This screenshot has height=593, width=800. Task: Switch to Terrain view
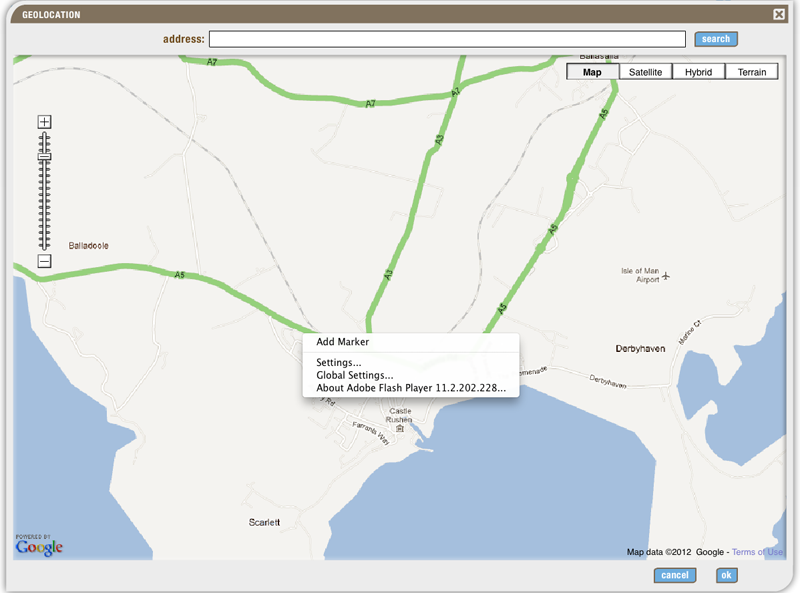click(x=752, y=72)
